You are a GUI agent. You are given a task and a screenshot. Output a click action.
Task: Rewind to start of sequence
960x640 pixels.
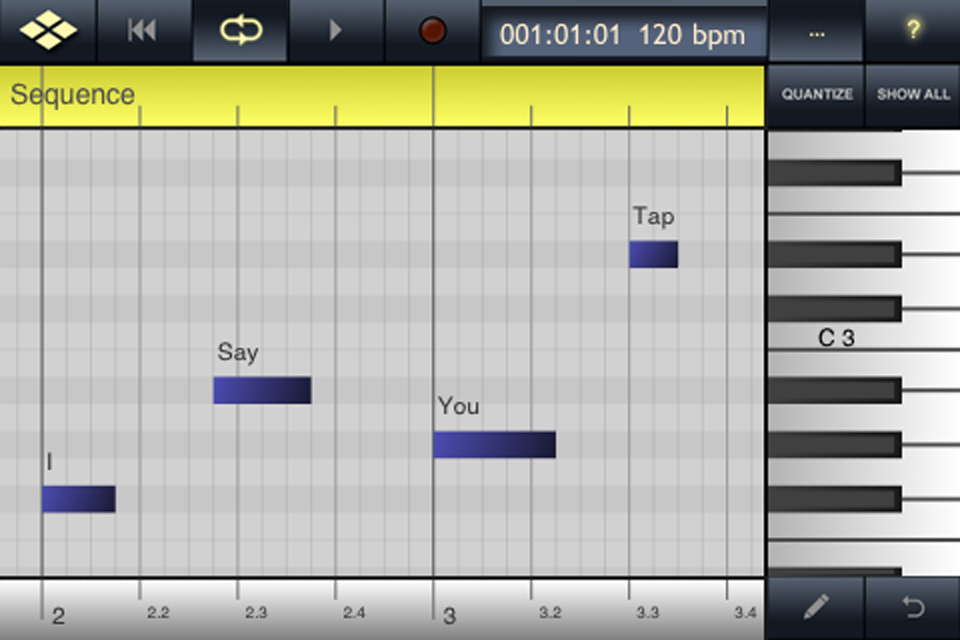tap(143, 31)
